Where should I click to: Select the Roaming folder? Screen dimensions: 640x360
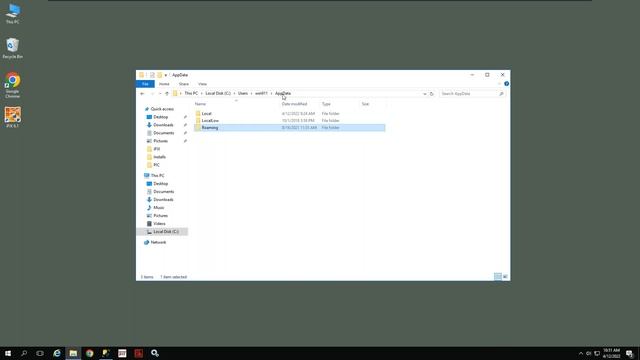point(289,128)
